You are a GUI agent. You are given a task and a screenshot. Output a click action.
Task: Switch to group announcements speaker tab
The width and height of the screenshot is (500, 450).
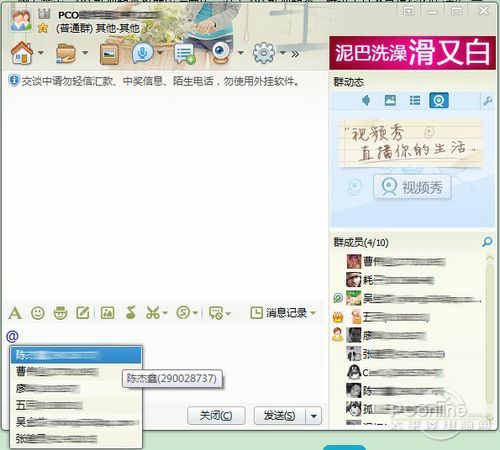[x=366, y=100]
